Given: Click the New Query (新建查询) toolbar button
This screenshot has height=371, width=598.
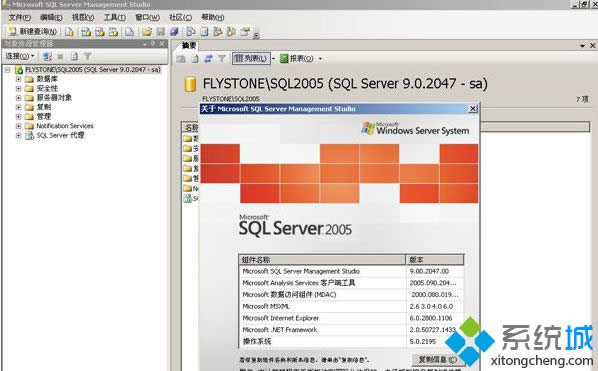Looking at the screenshot, I should (32, 31).
